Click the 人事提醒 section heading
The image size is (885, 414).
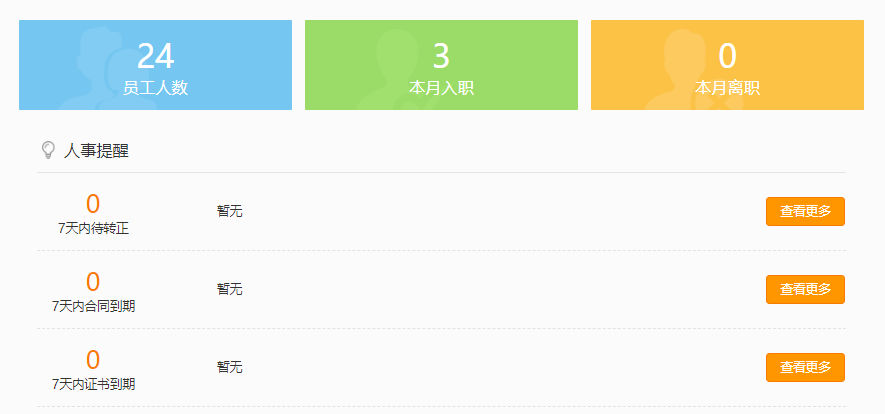pyautogui.click(x=96, y=151)
